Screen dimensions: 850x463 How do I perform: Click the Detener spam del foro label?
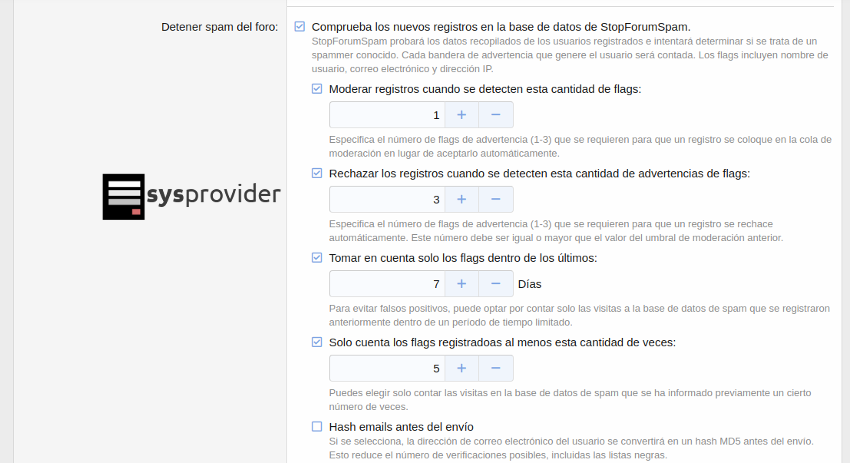[219, 27]
